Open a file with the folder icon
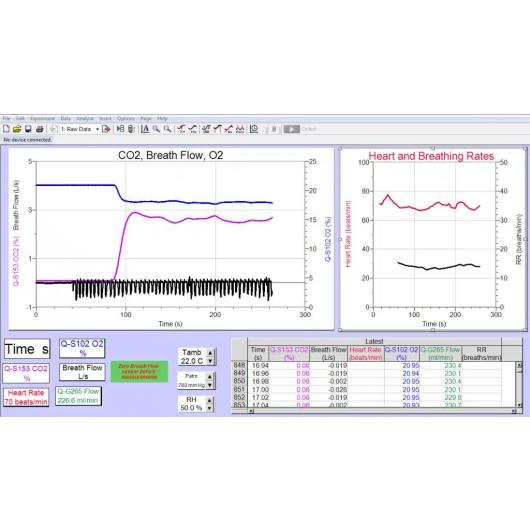Screen dimensions: 530x530 [17, 129]
